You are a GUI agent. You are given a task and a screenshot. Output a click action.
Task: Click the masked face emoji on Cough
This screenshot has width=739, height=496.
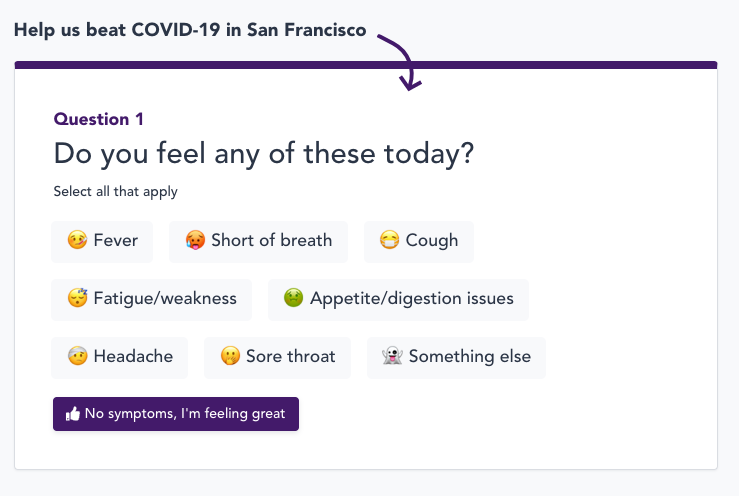(x=390, y=241)
